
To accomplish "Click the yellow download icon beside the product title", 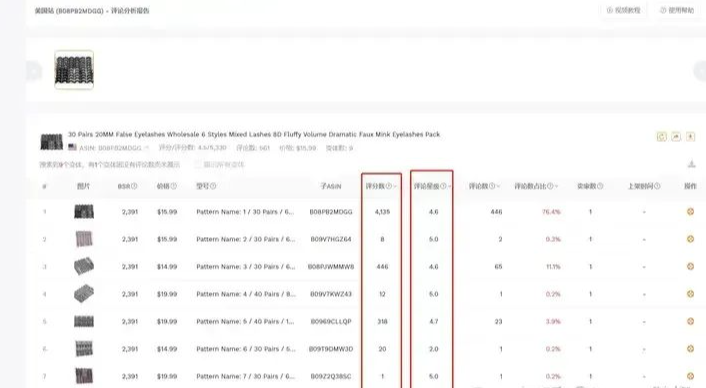I will pos(690,137).
